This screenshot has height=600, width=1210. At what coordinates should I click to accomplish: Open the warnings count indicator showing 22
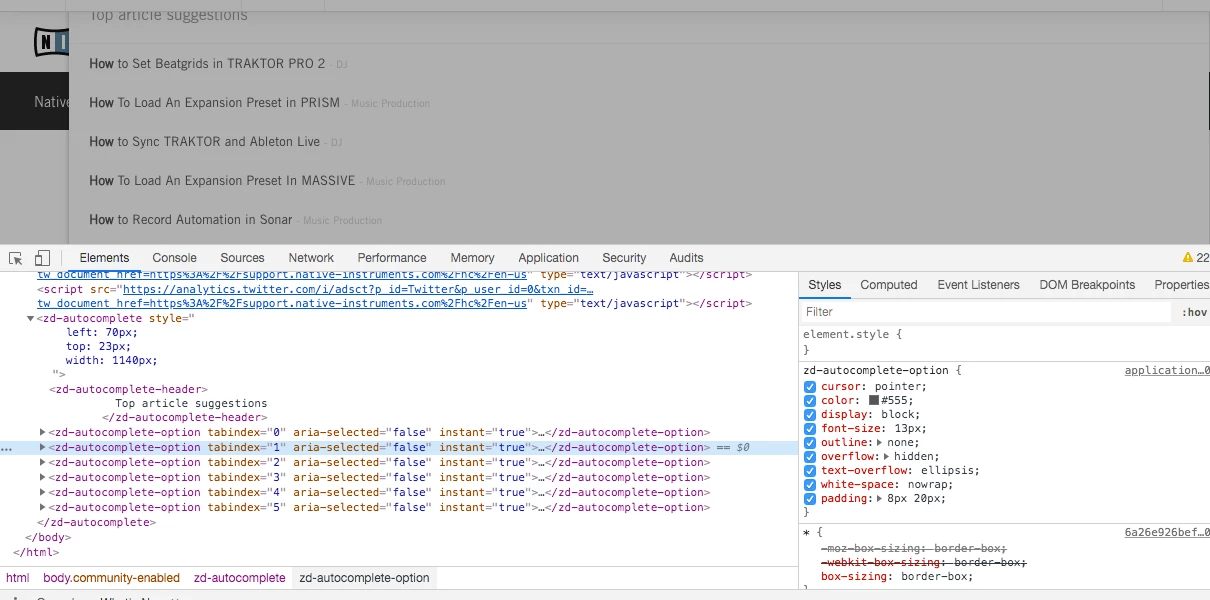click(x=1196, y=258)
